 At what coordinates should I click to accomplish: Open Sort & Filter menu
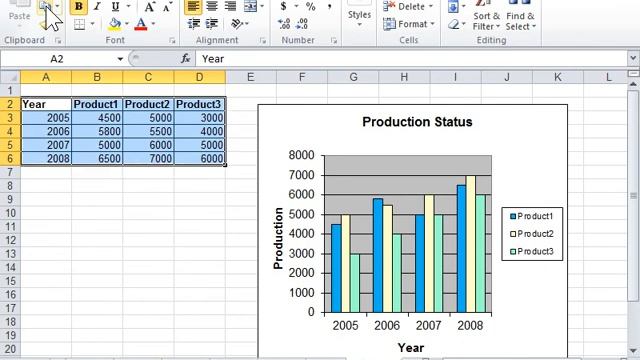pos(486,17)
